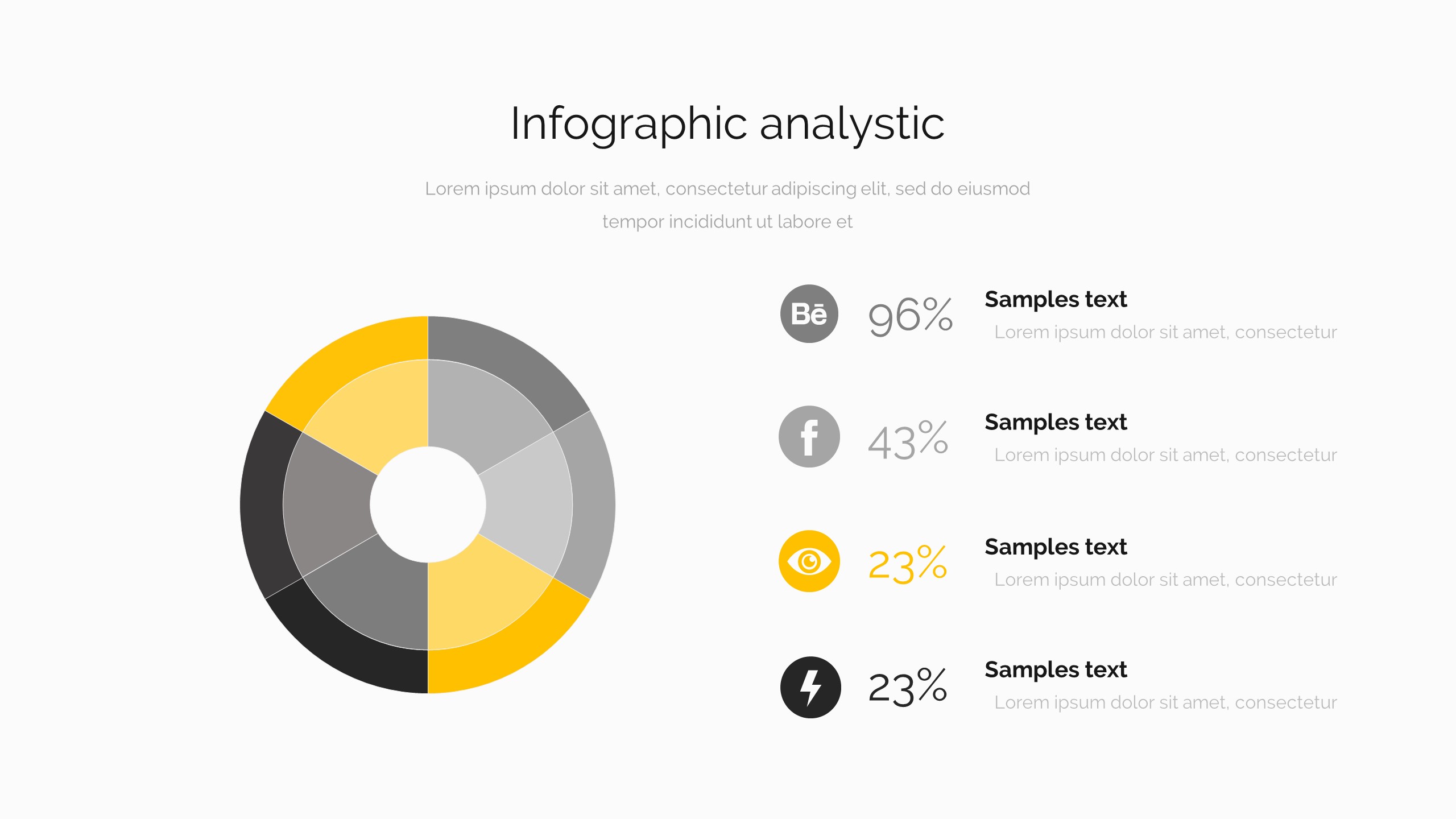Select "Samples text" heading in the eye icon row
Screen dimensions: 1456x819
[1056, 547]
